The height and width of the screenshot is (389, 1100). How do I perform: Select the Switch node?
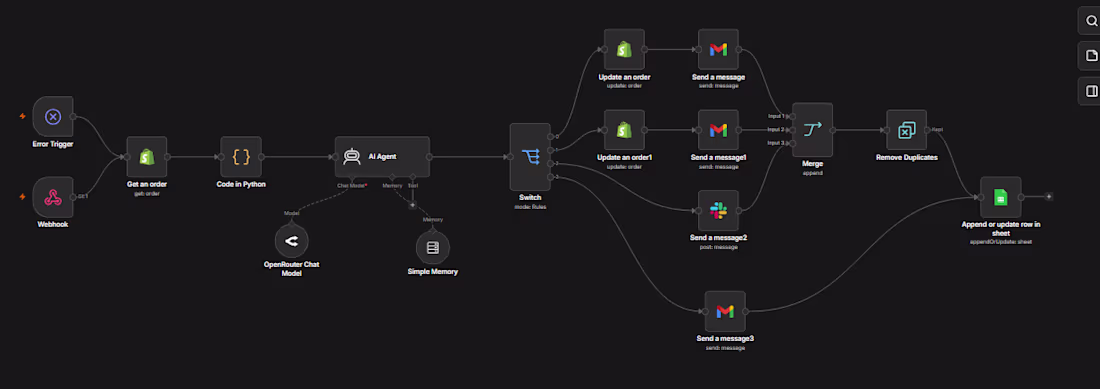coord(530,157)
